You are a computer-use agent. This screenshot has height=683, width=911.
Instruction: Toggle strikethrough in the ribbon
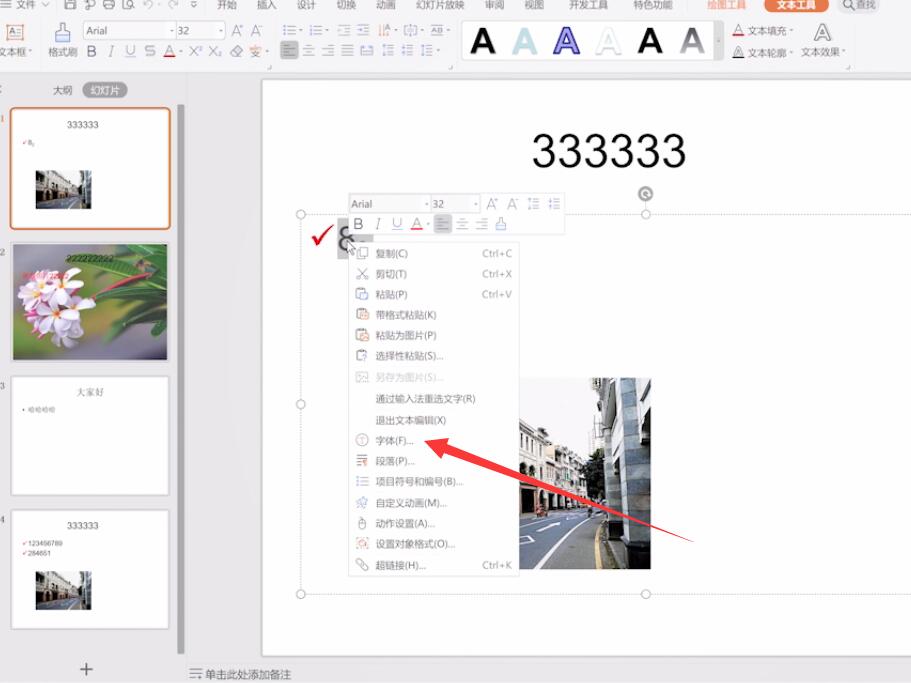click(150, 52)
